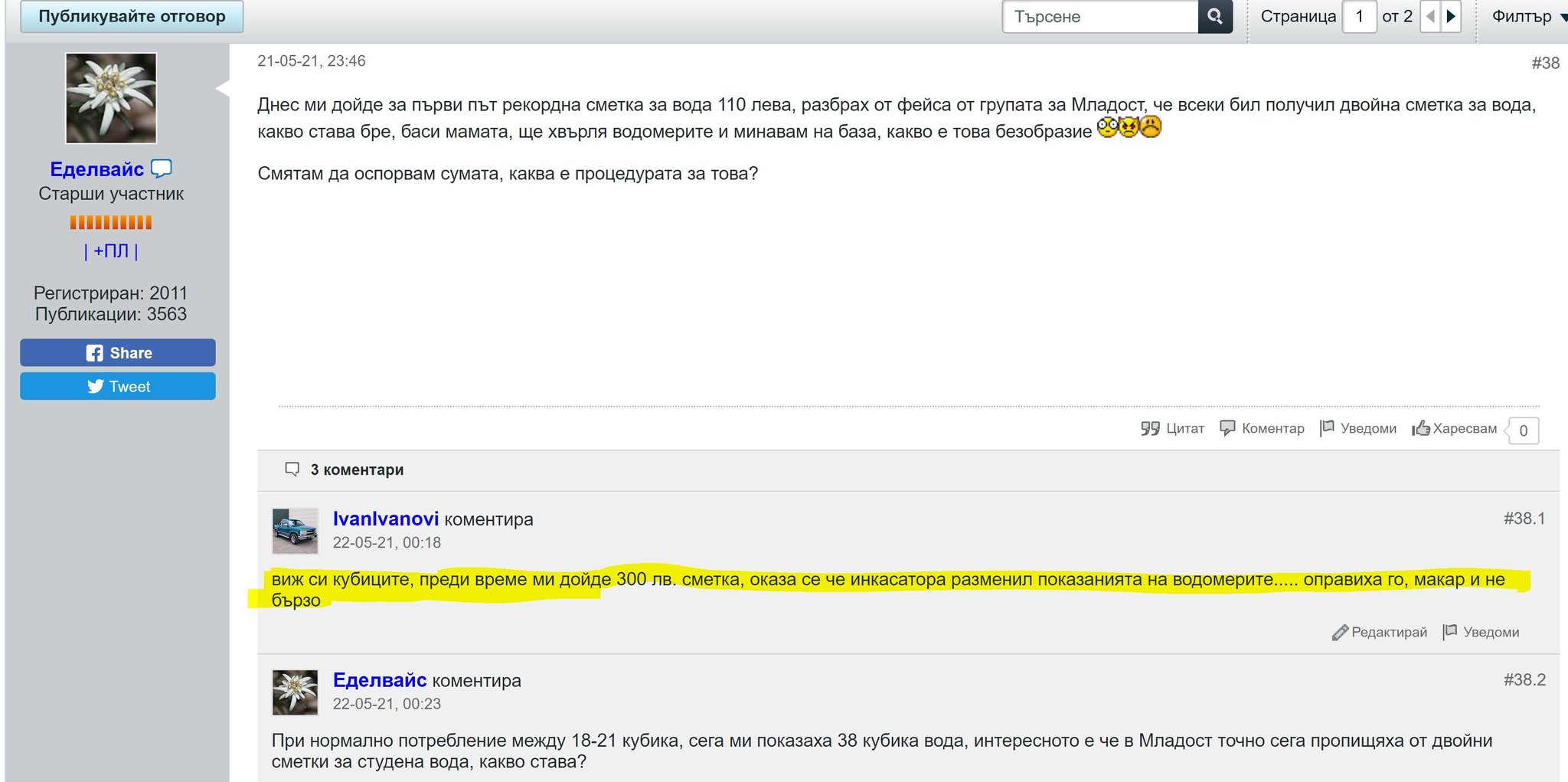Image resolution: width=1568 pixels, height=782 pixels.
Task: Report post #38 with Уведоми
Action: click(x=1359, y=428)
